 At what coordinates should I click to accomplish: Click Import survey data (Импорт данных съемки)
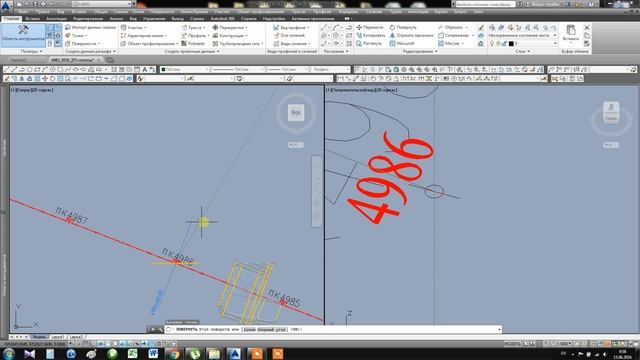pyautogui.click(x=91, y=27)
